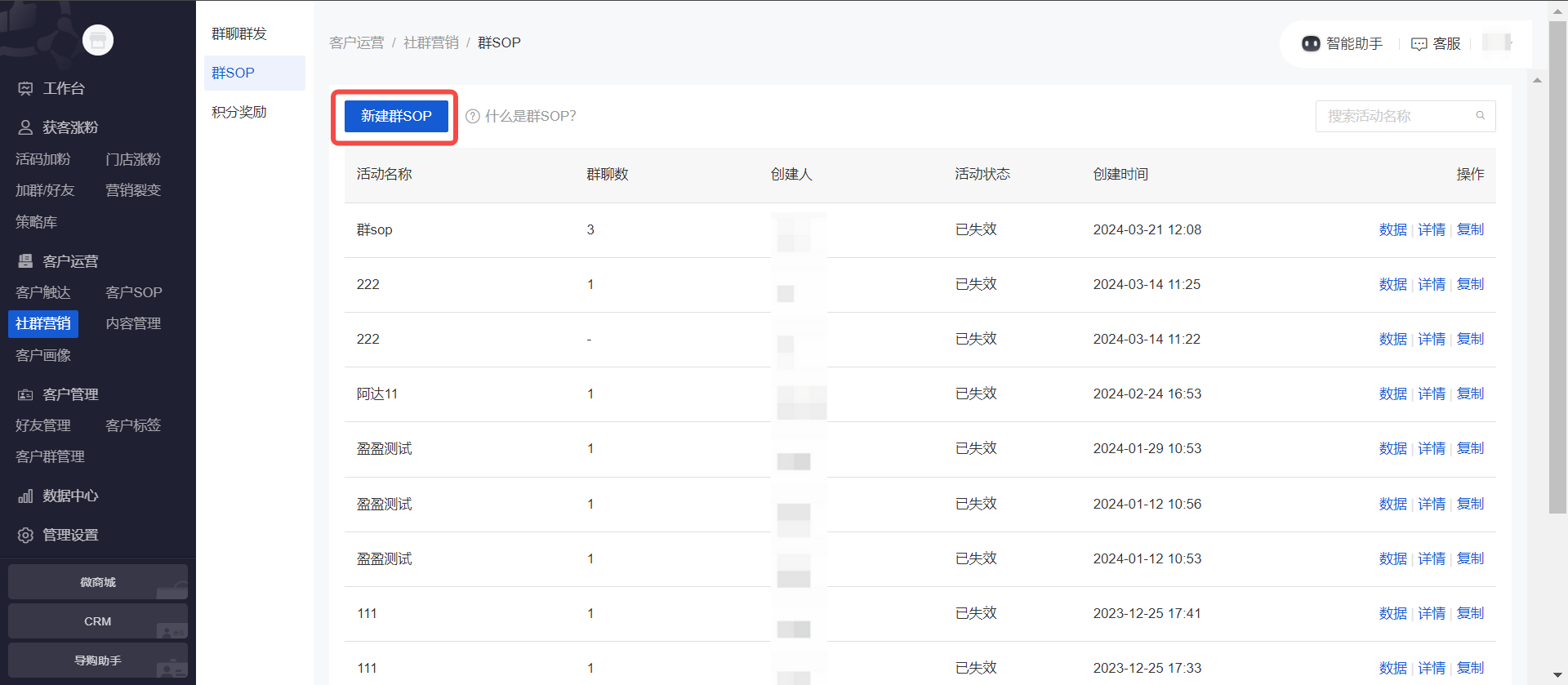Image resolution: width=1568 pixels, height=685 pixels.
Task: Click the scroll down arrow at bottom right
Action: click(x=1558, y=676)
